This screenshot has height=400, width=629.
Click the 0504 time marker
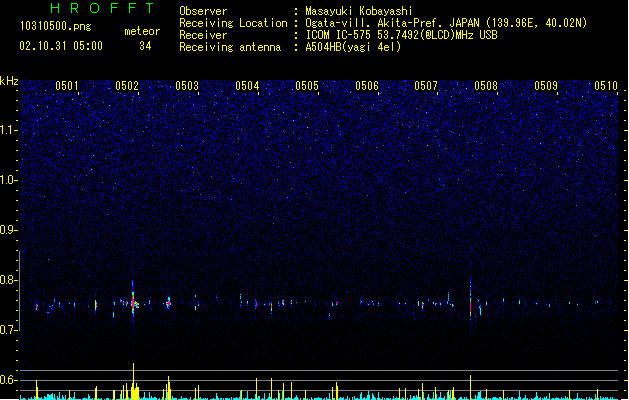[247, 85]
